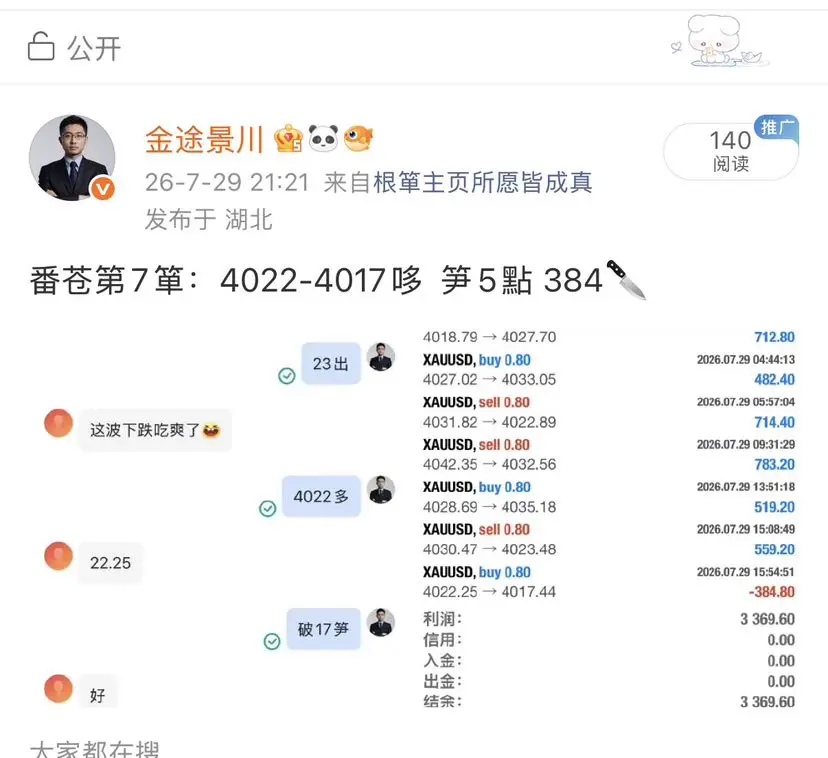This screenshot has width=828, height=758.
Task: Tap the orange avatar beside 22.25
Action: (x=59, y=556)
